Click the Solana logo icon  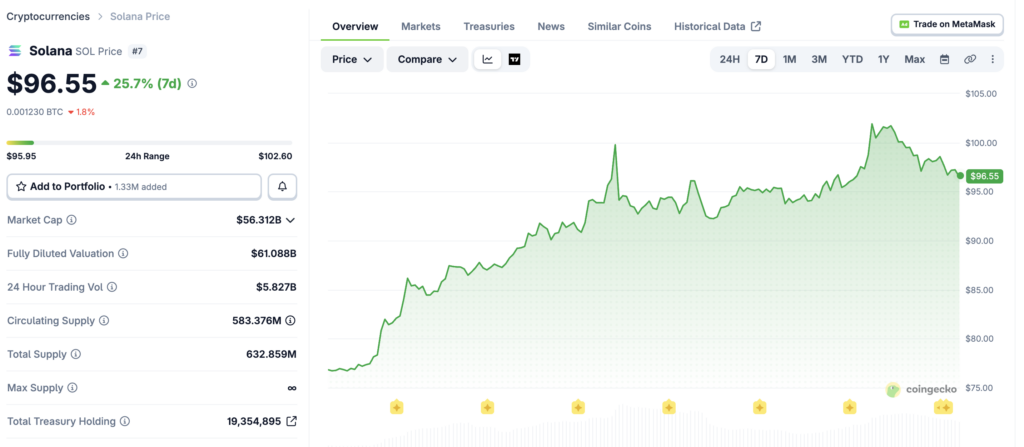coord(14,51)
